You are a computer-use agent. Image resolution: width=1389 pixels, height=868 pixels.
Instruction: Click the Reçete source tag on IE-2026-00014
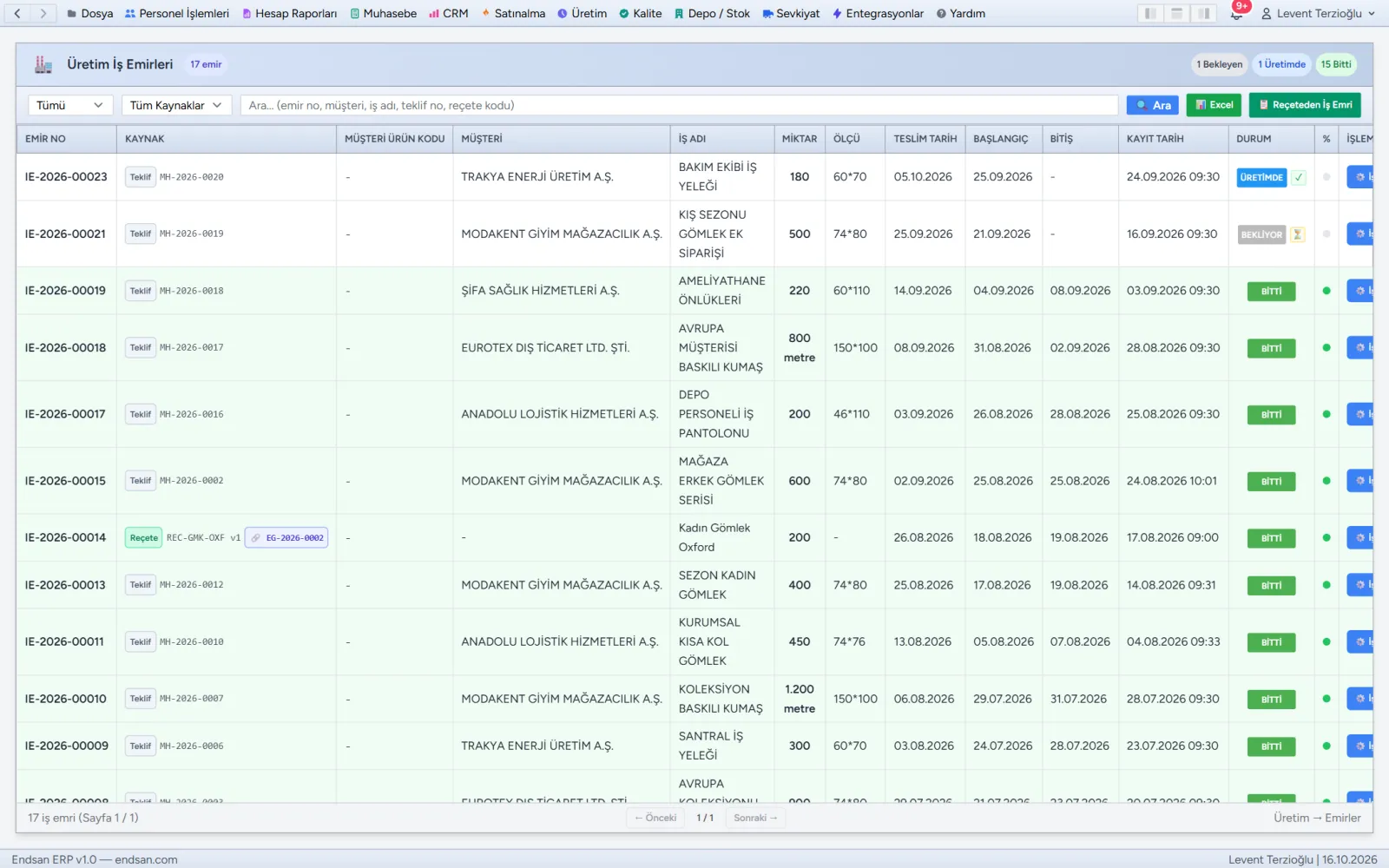click(x=143, y=538)
